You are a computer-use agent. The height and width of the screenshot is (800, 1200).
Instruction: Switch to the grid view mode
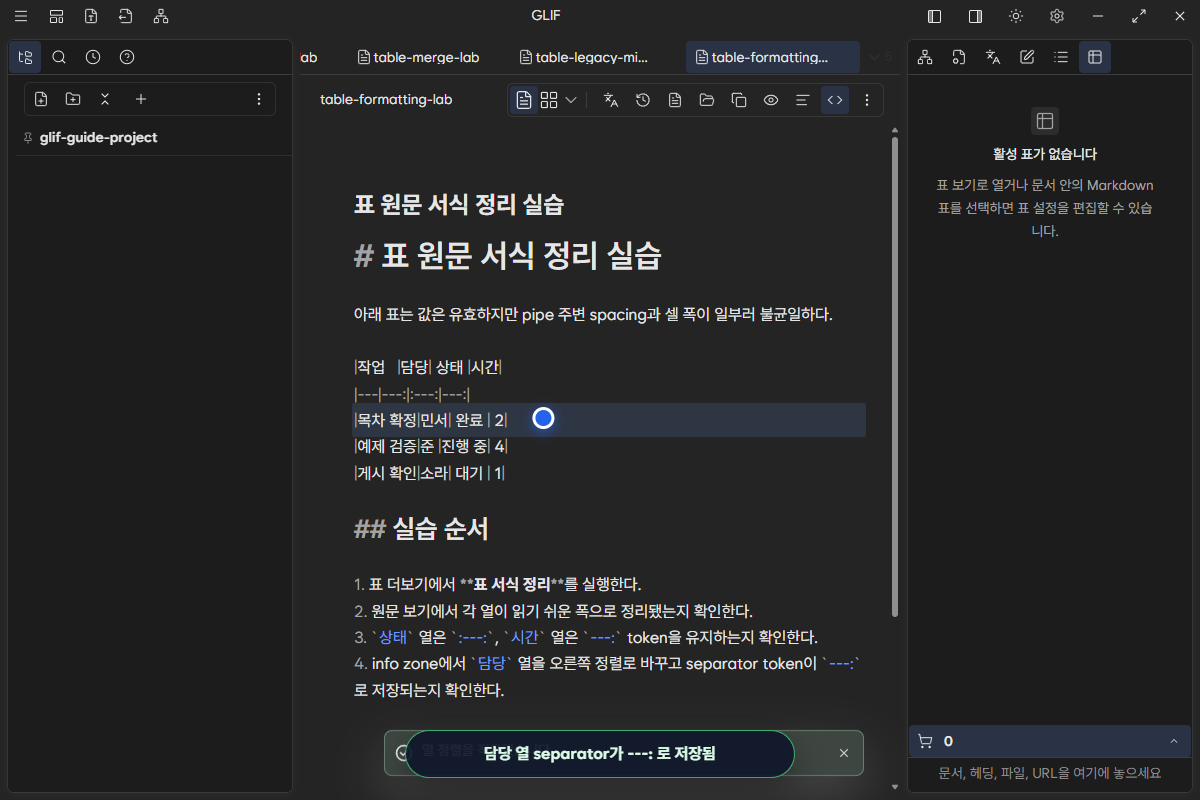[549, 100]
